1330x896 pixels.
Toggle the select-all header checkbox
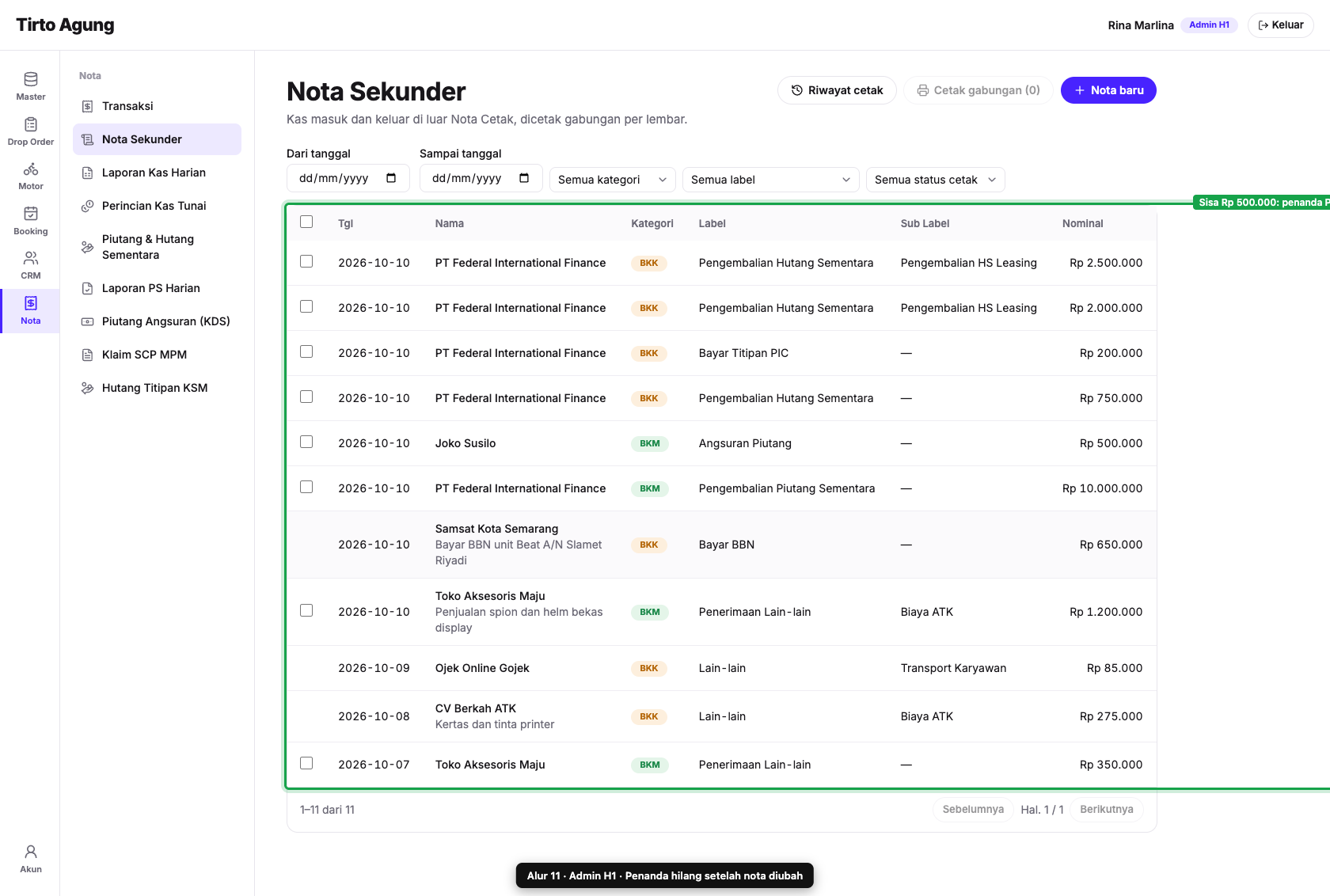pyautogui.click(x=306, y=222)
